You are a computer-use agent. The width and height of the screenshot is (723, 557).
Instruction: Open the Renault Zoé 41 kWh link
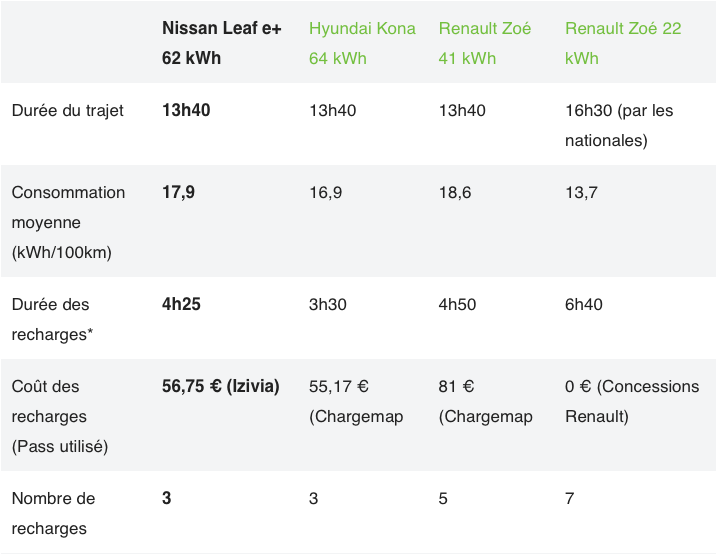point(485,43)
